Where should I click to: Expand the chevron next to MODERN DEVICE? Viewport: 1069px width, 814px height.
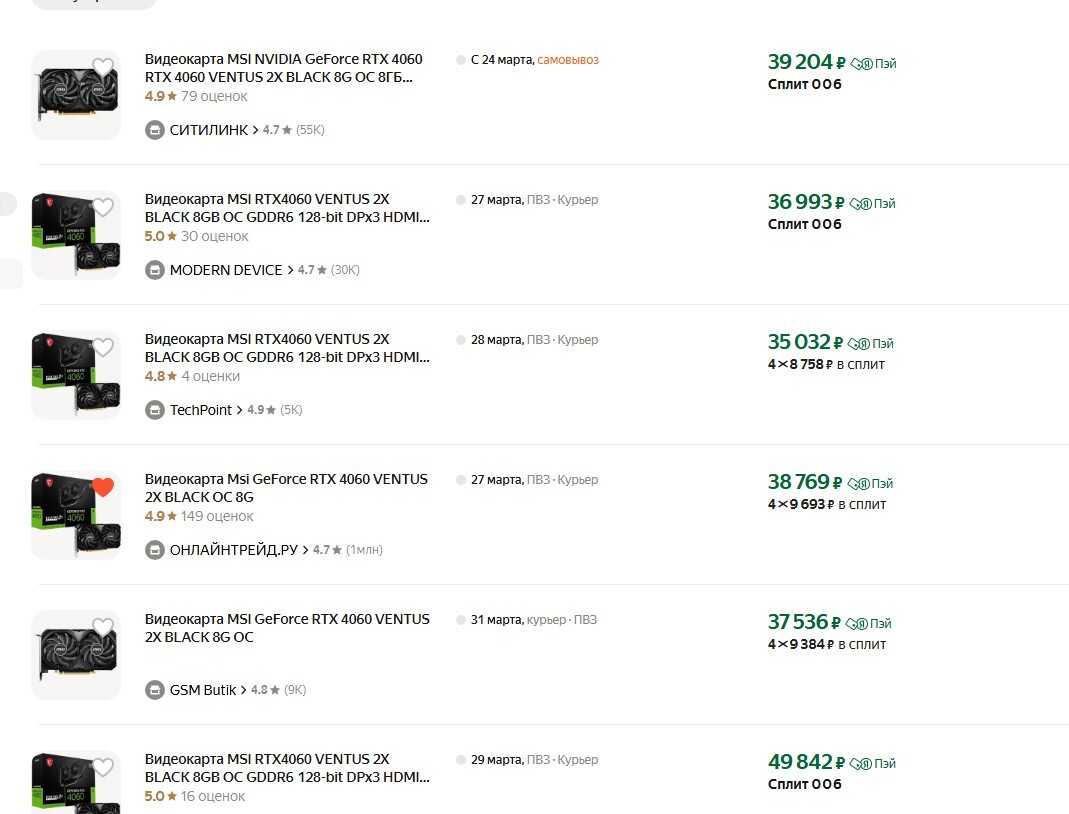(x=290, y=270)
